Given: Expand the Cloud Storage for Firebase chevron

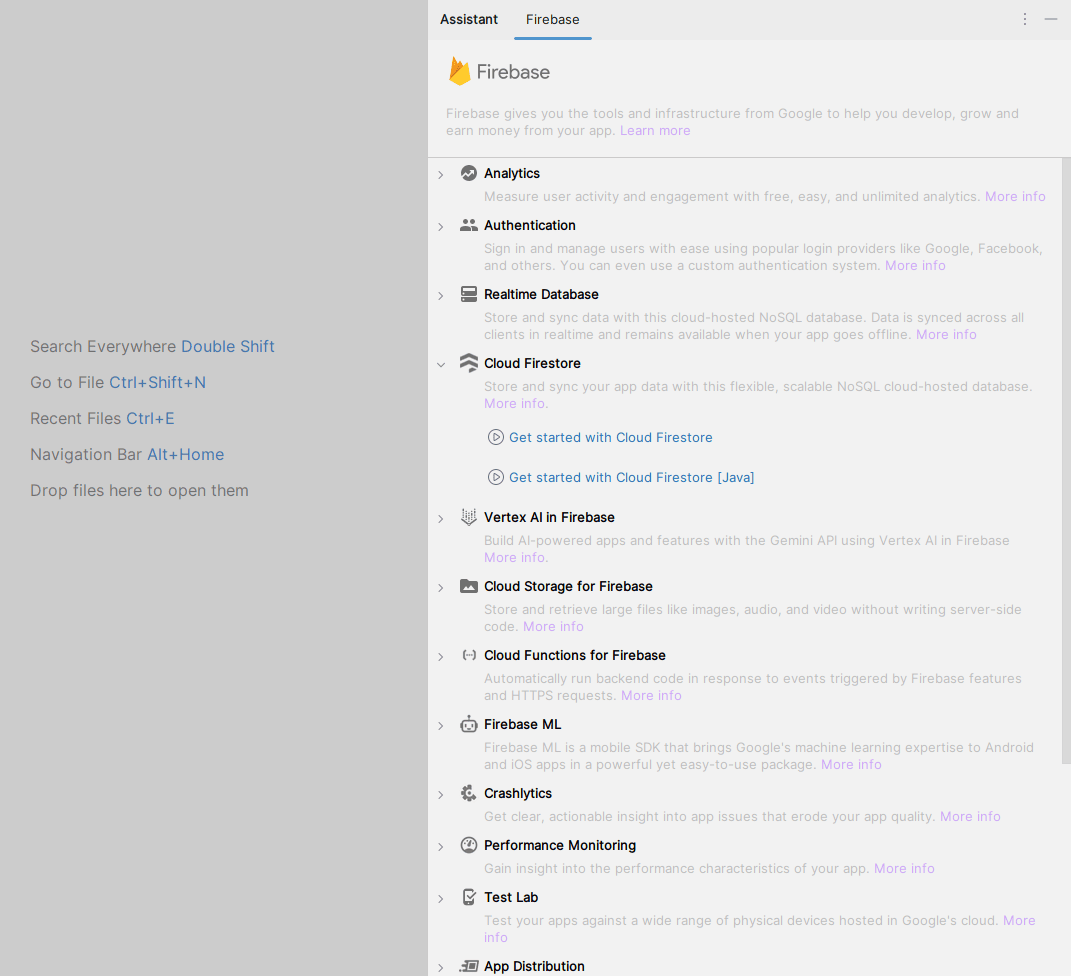Looking at the screenshot, I should [x=441, y=588].
